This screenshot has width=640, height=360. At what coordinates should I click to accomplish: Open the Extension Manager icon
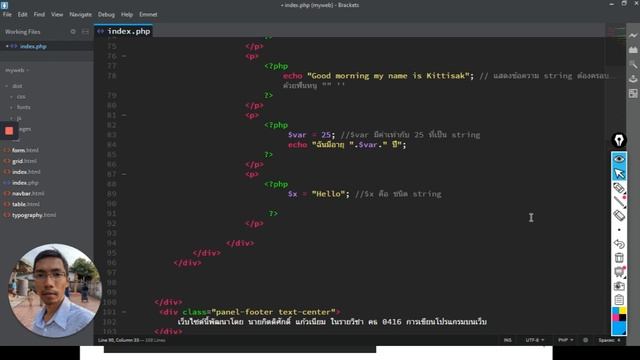[633, 50]
